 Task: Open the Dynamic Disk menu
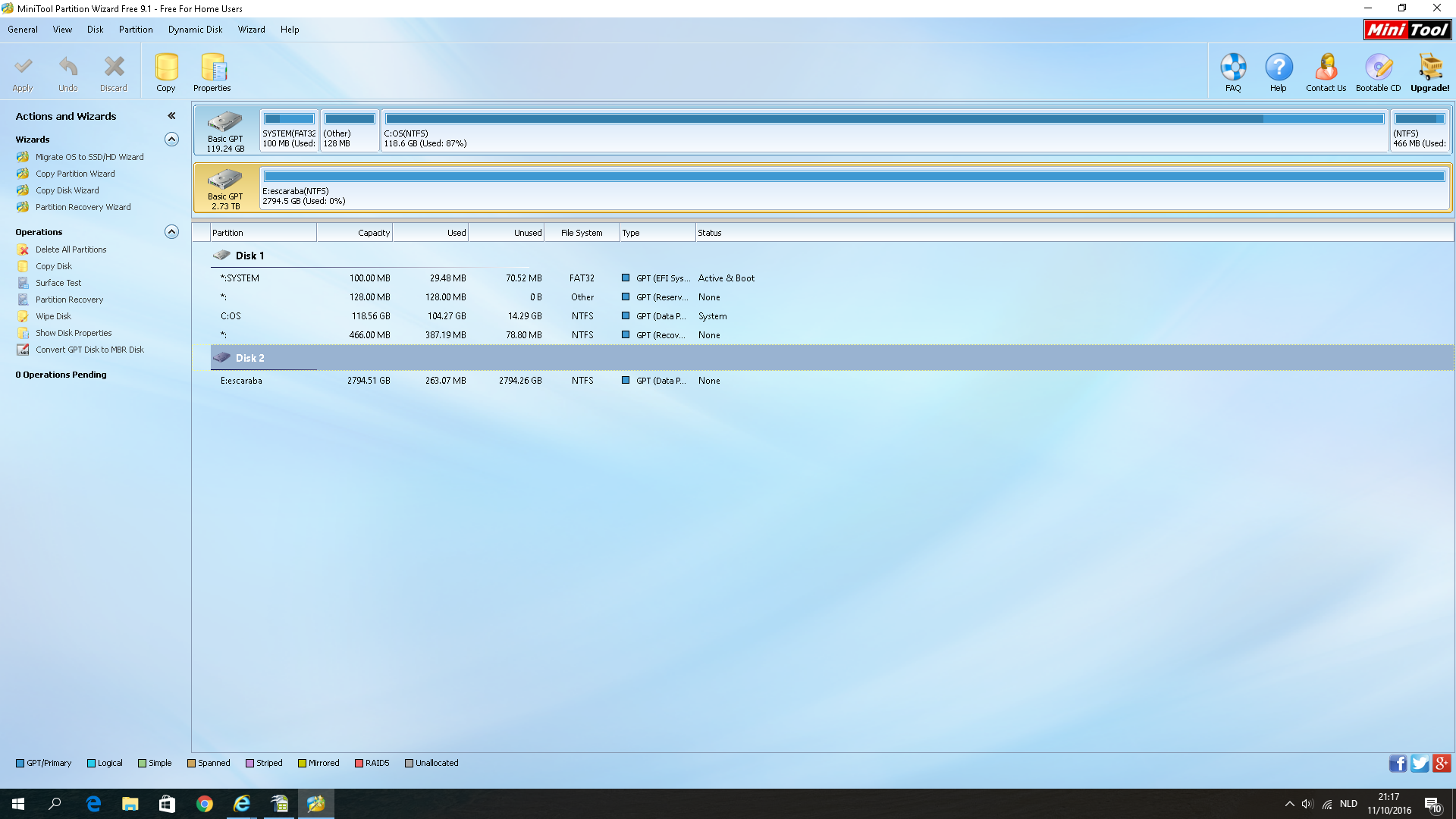pos(196,30)
